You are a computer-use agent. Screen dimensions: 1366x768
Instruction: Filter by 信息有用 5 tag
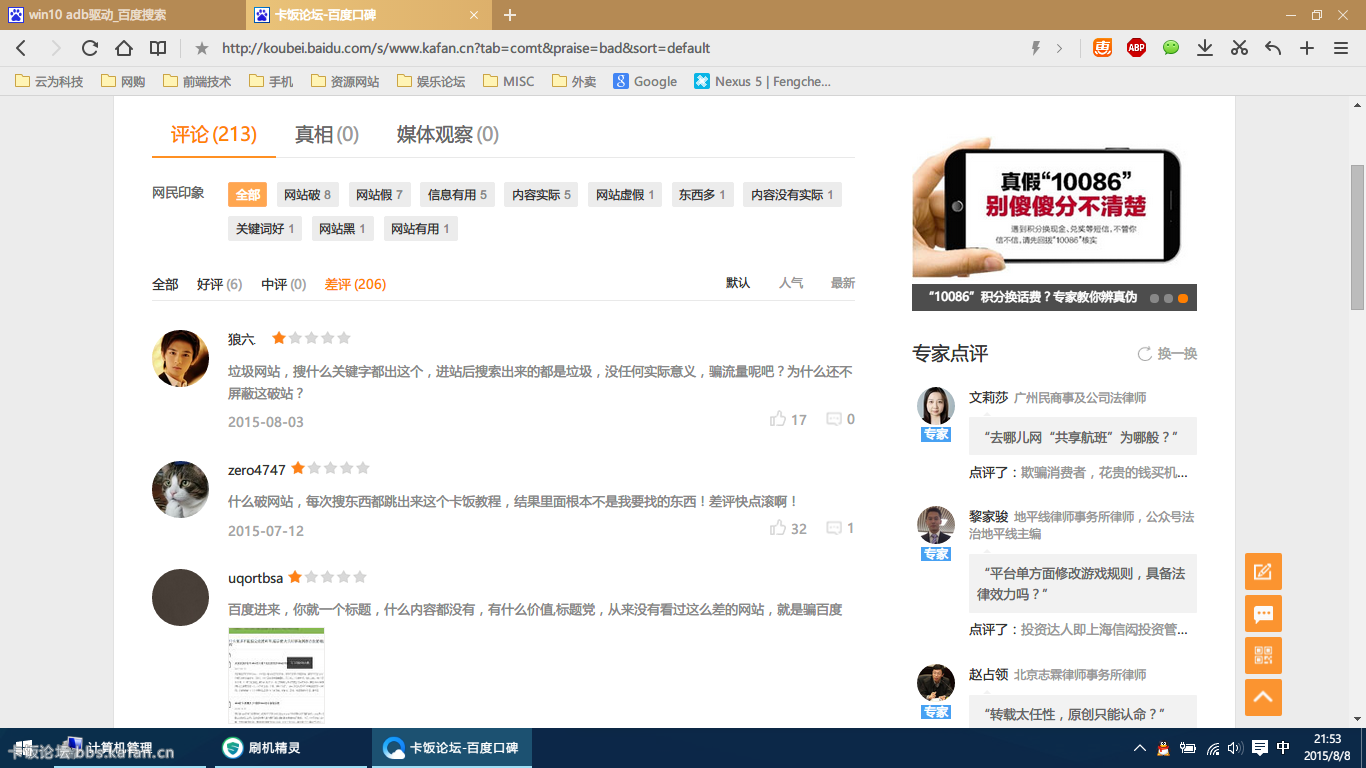pos(457,195)
